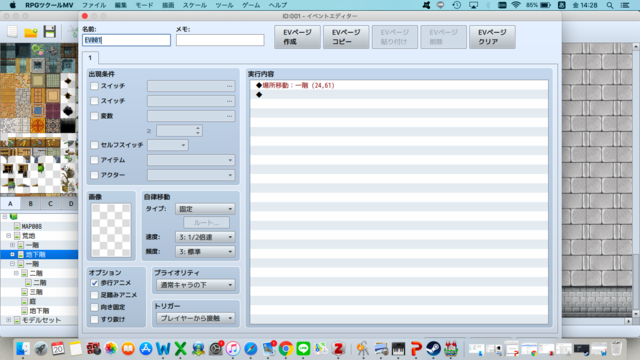
Task: Launch Microsoft Word from the dock
Action: (x=163, y=349)
